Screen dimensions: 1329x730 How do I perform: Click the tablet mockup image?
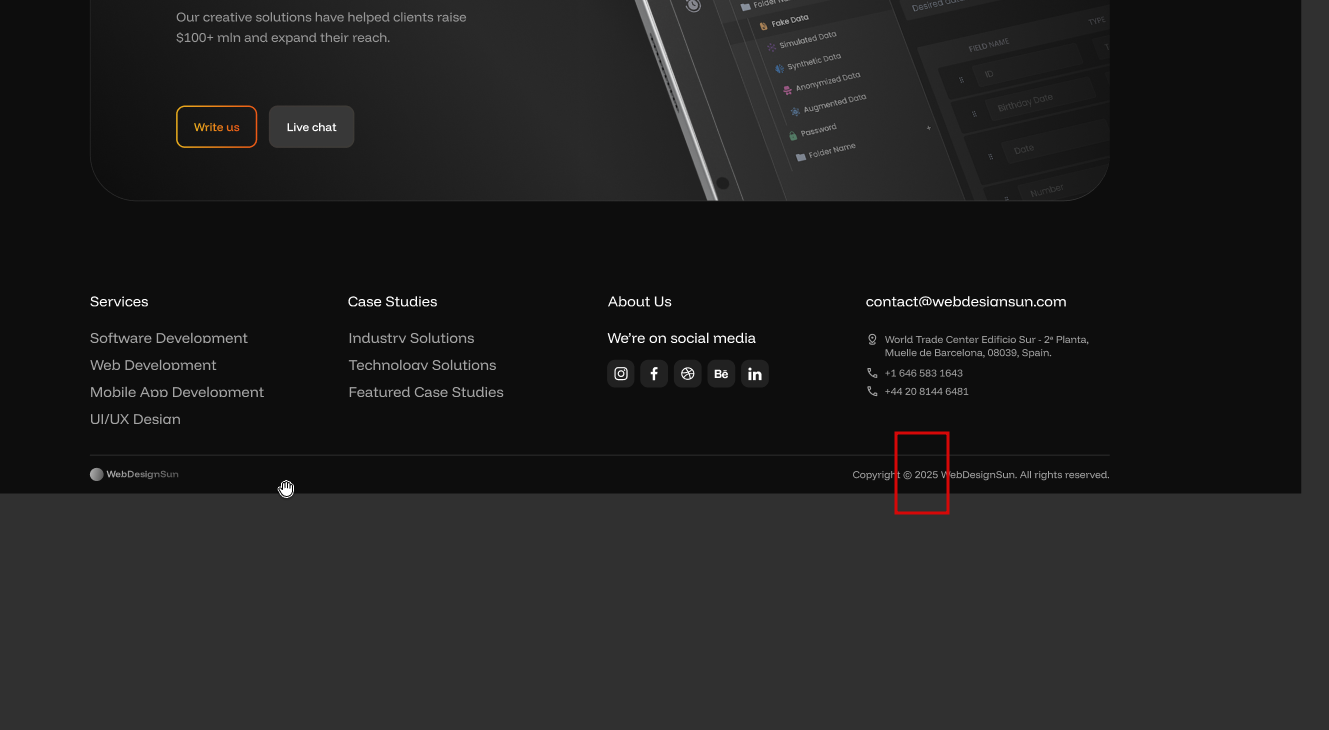point(870,100)
